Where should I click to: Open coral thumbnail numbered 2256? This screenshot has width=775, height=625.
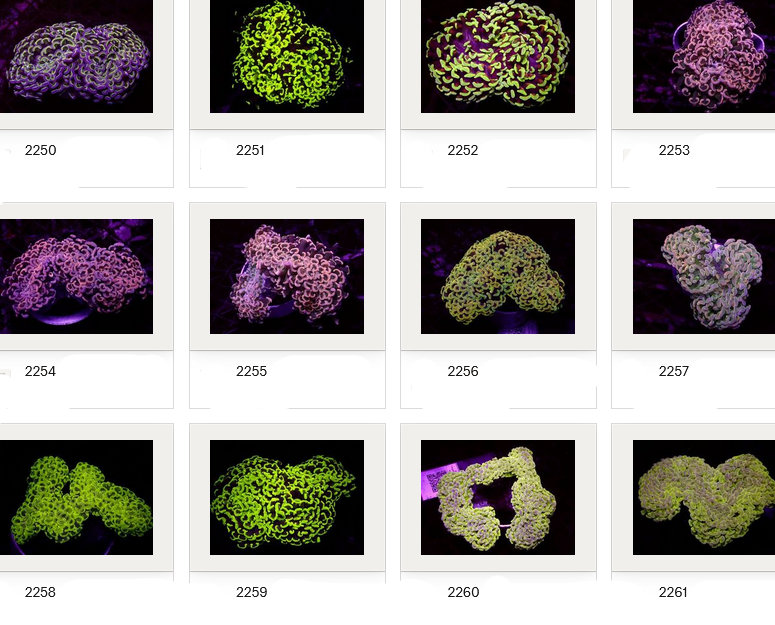(x=498, y=276)
